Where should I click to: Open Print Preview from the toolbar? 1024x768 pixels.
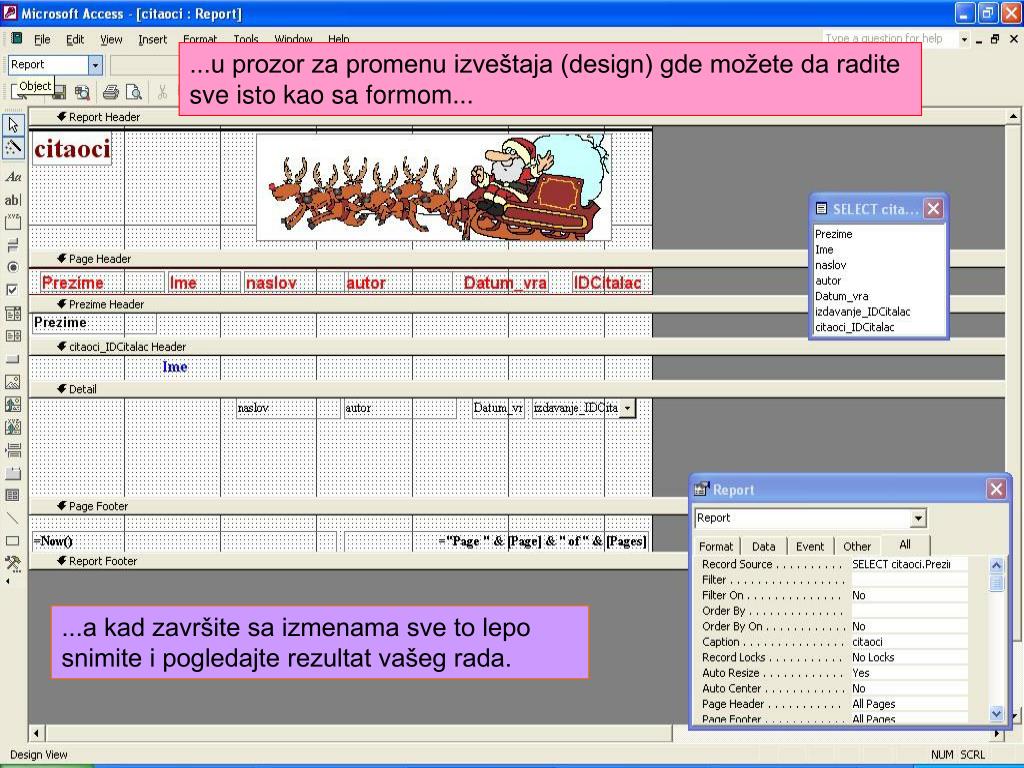click(x=134, y=92)
